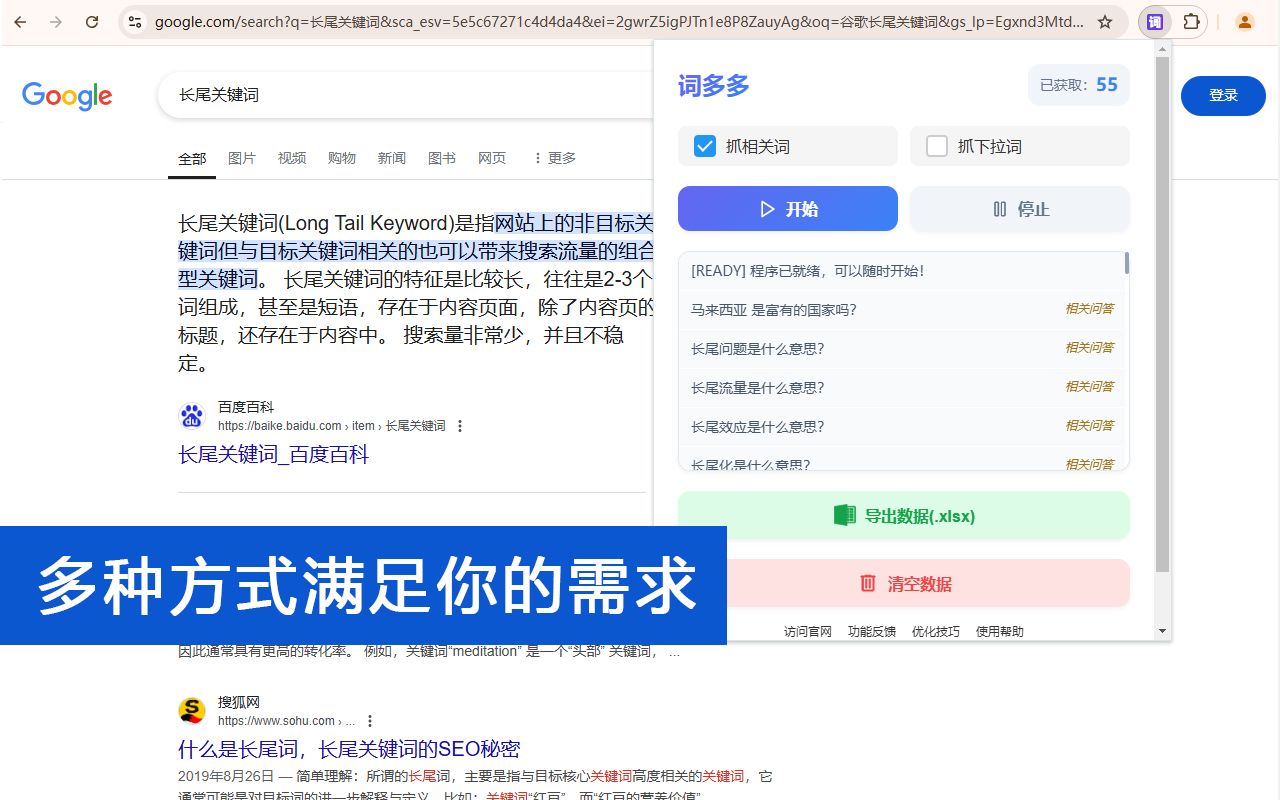Switch to the 网页 tab
Image resolution: width=1280 pixels, height=800 pixels.
pos(492,158)
